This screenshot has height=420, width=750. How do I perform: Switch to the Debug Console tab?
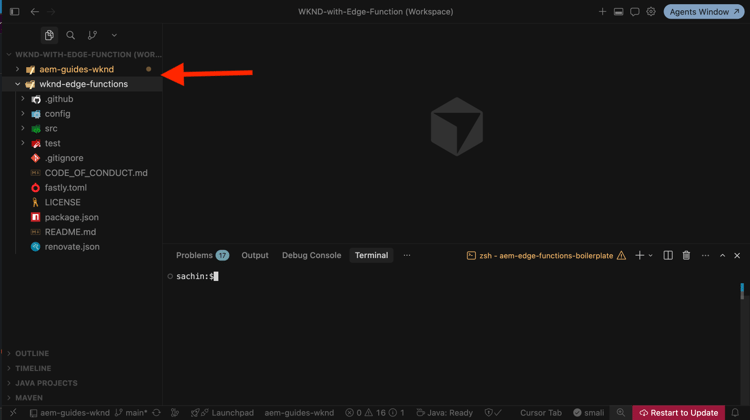(311, 255)
